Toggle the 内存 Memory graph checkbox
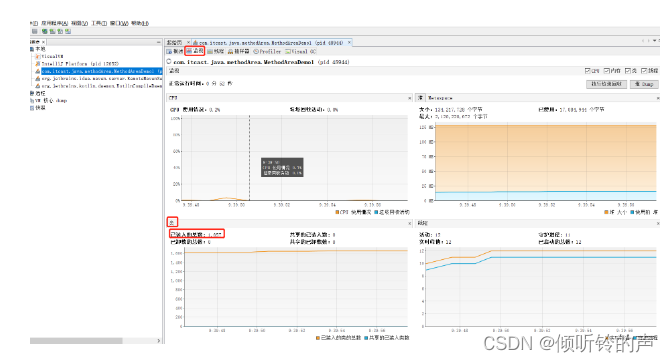Image resolution: width=670 pixels, height=362 pixels. 606,71
